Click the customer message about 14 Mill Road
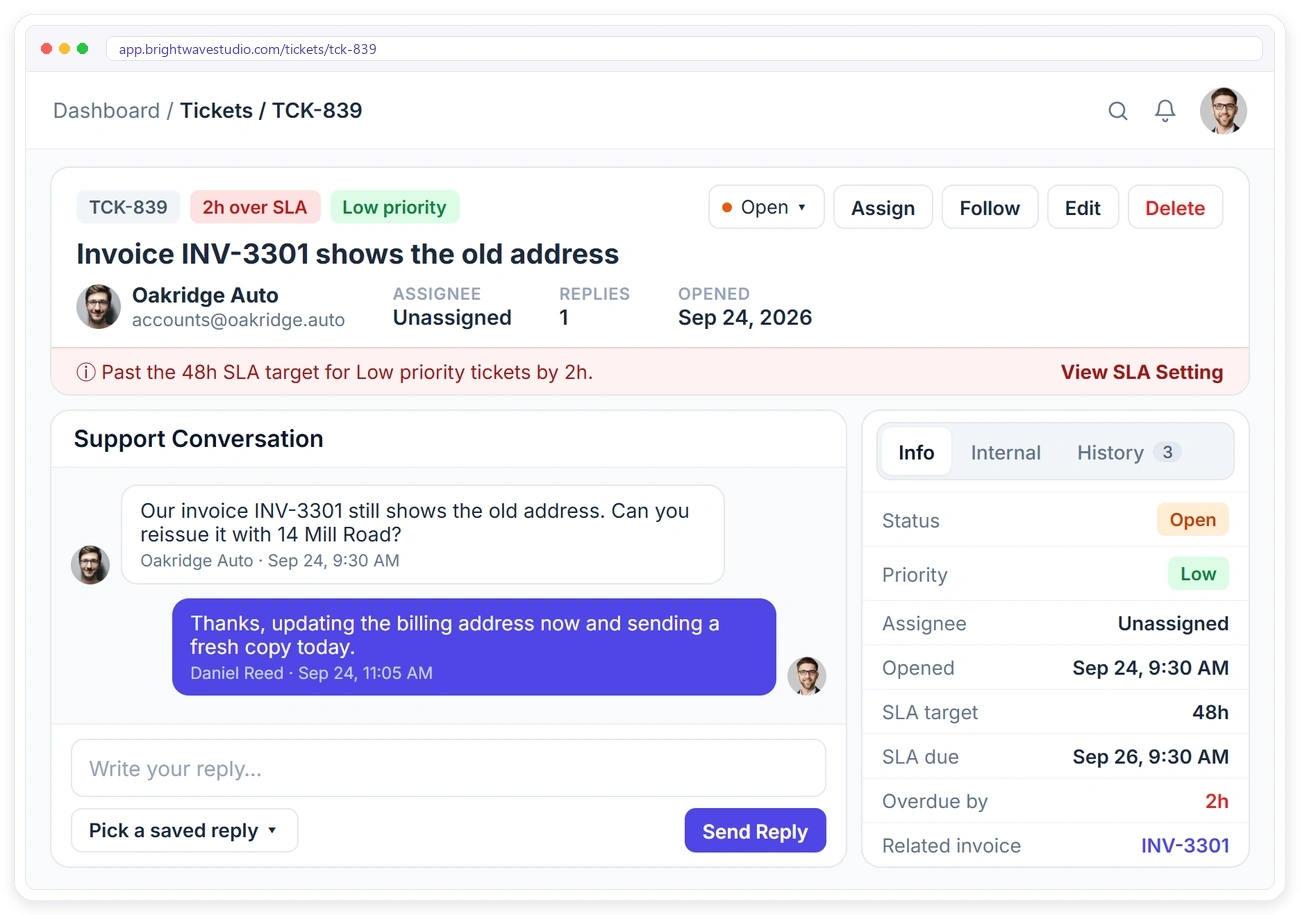 pyautogui.click(x=423, y=534)
